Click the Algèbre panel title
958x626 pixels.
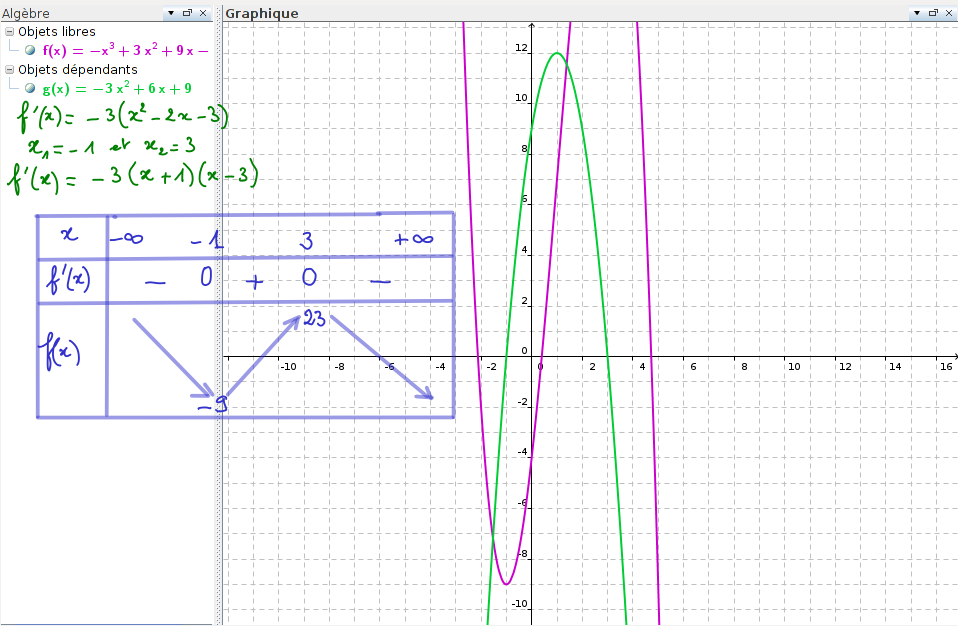pos(27,13)
